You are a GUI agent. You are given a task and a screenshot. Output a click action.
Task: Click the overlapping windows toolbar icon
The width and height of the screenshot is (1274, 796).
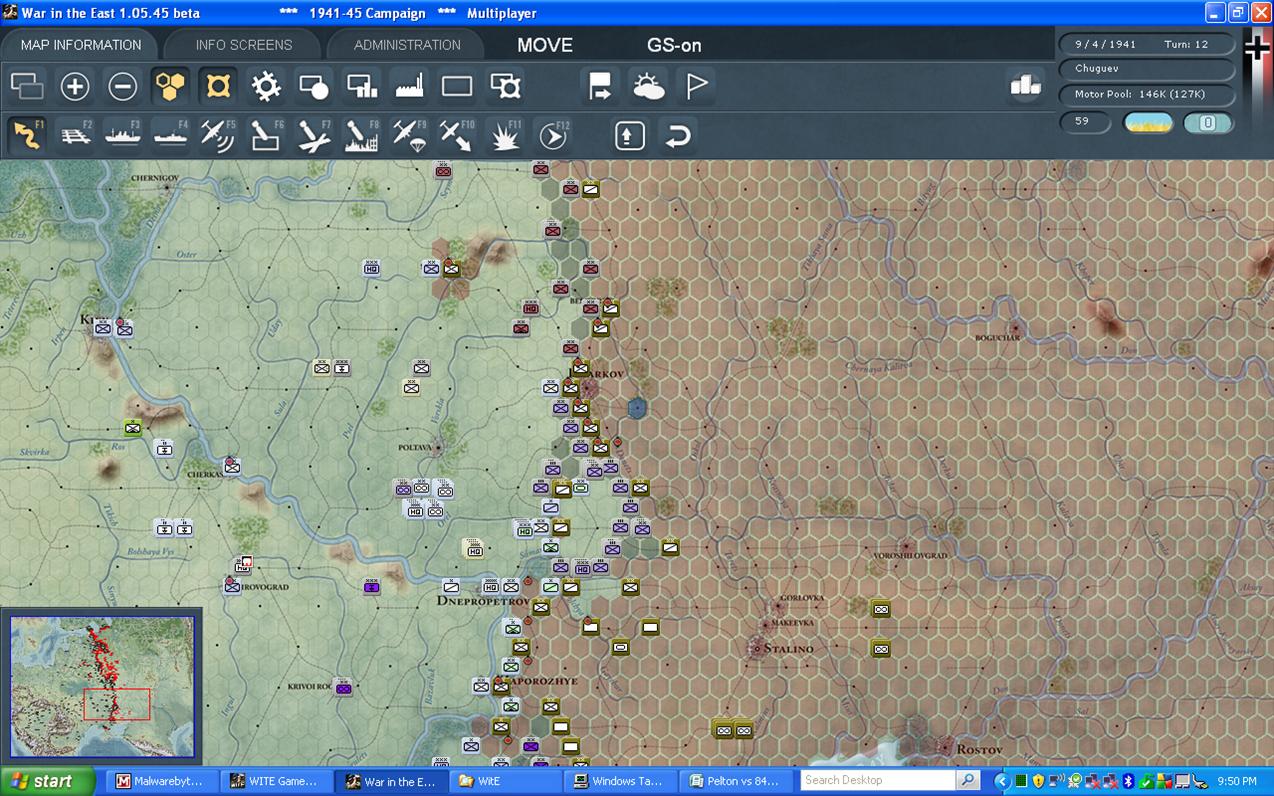click(x=27, y=86)
